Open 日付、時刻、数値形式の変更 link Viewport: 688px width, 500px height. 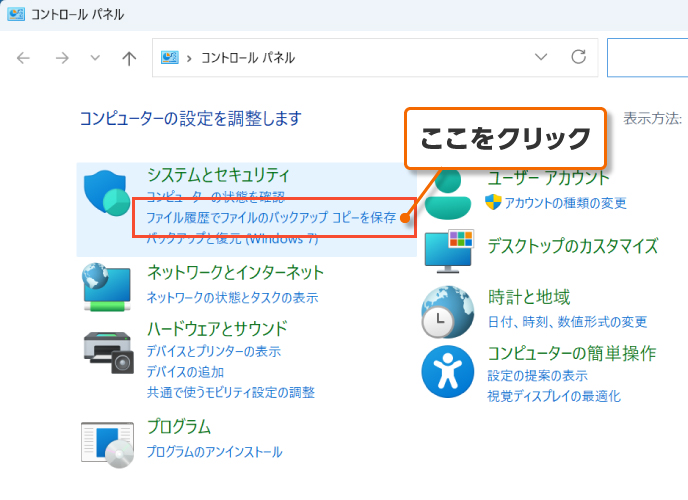(x=567, y=322)
